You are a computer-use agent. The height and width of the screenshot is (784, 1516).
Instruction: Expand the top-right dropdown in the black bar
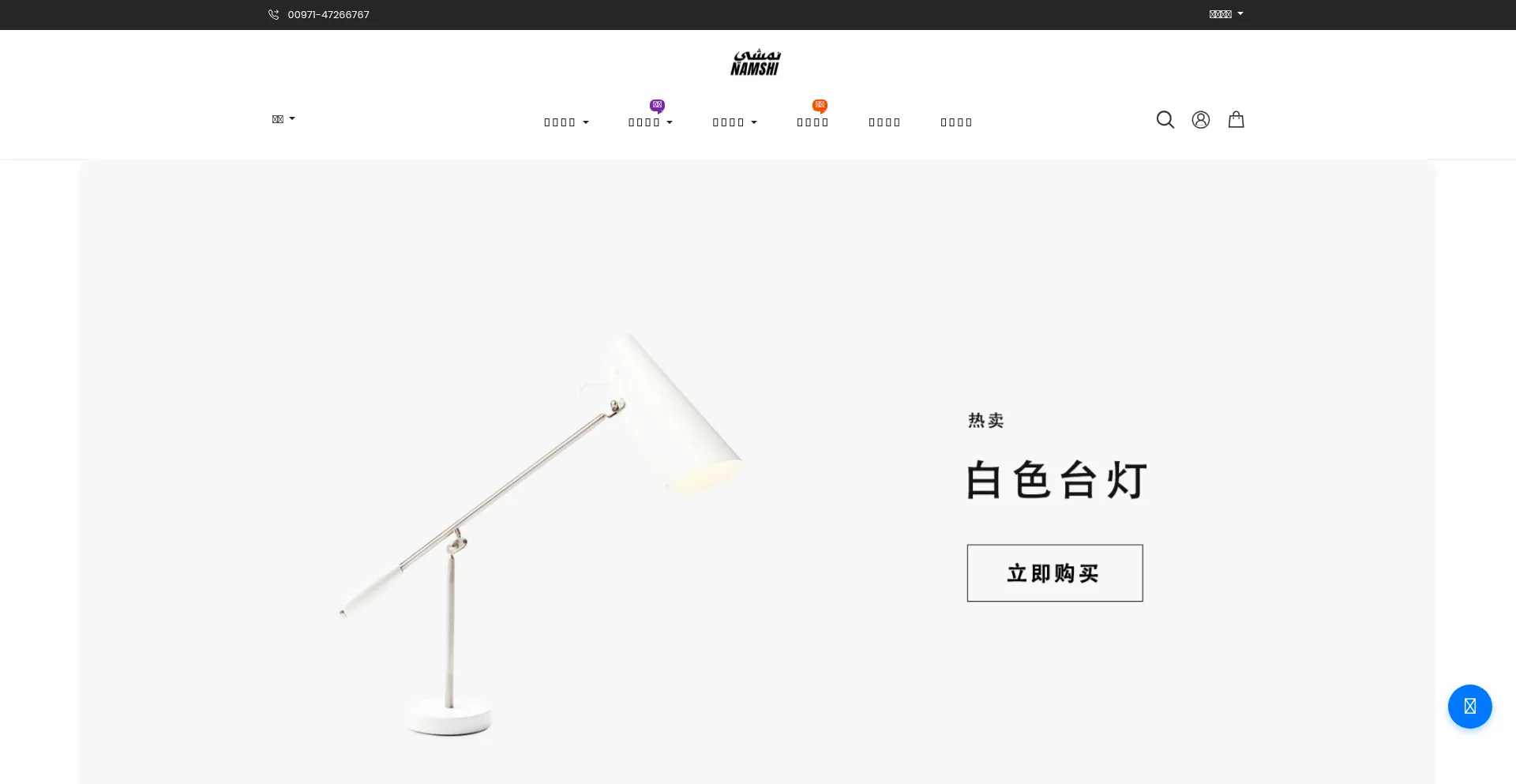pos(1226,14)
